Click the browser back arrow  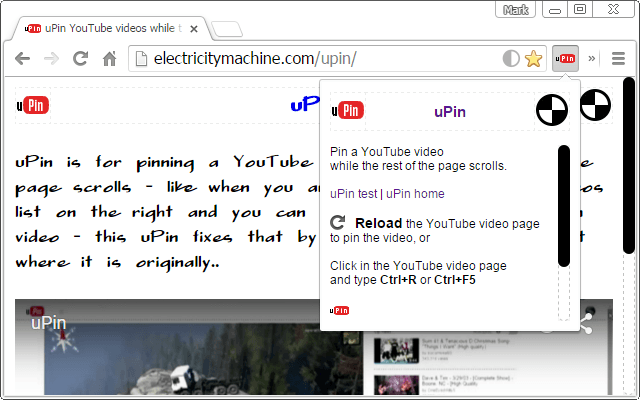pyautogui.click(x=22, y=59)
